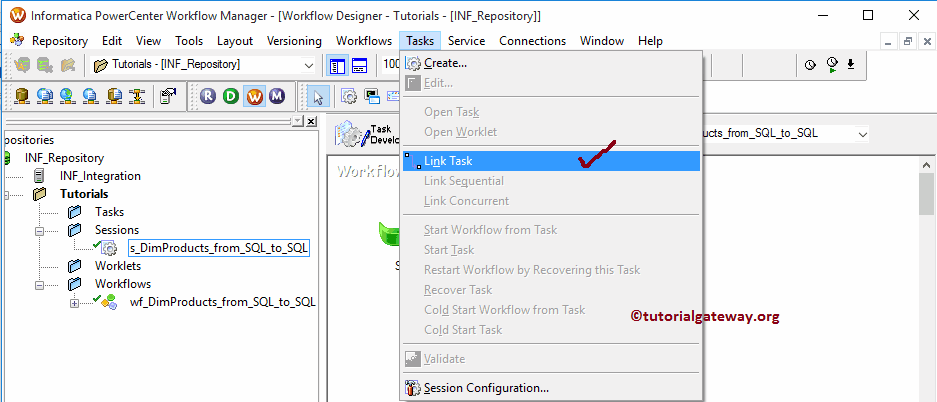Select the Tasks folder node
This screenshot has height=402, width=937.
109,212
